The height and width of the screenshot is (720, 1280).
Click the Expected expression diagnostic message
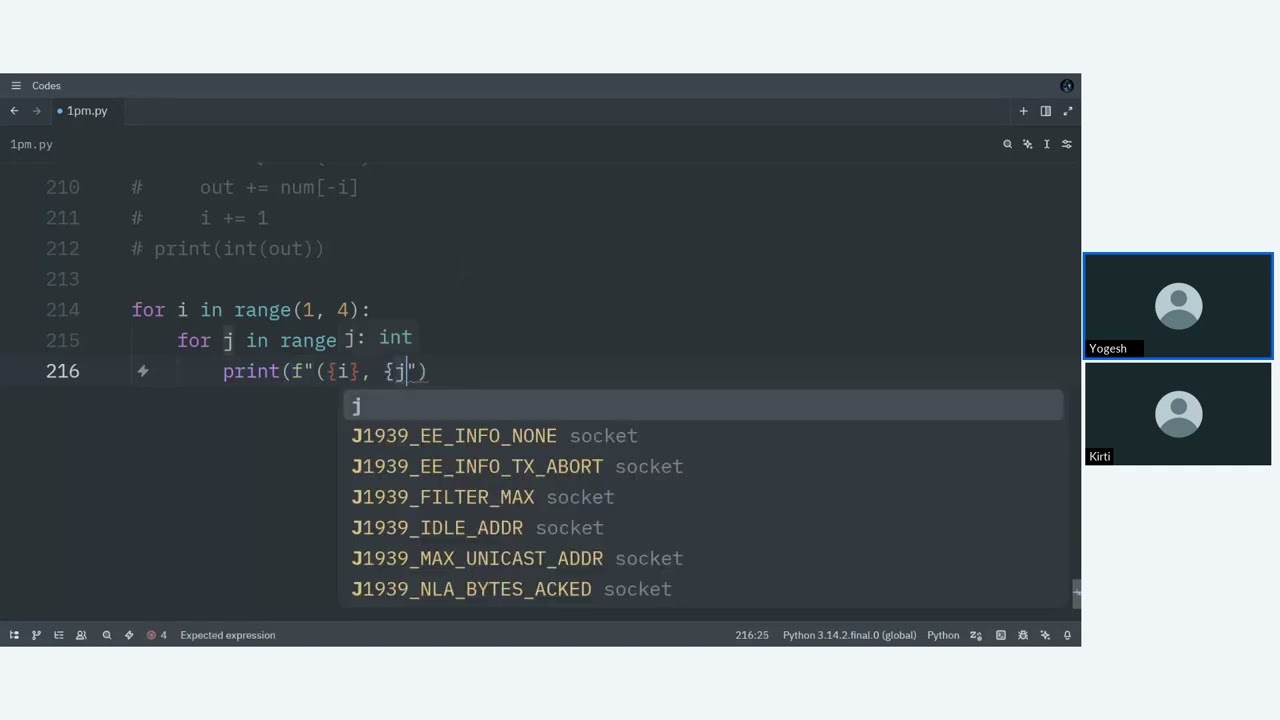(x=227, y=635)
